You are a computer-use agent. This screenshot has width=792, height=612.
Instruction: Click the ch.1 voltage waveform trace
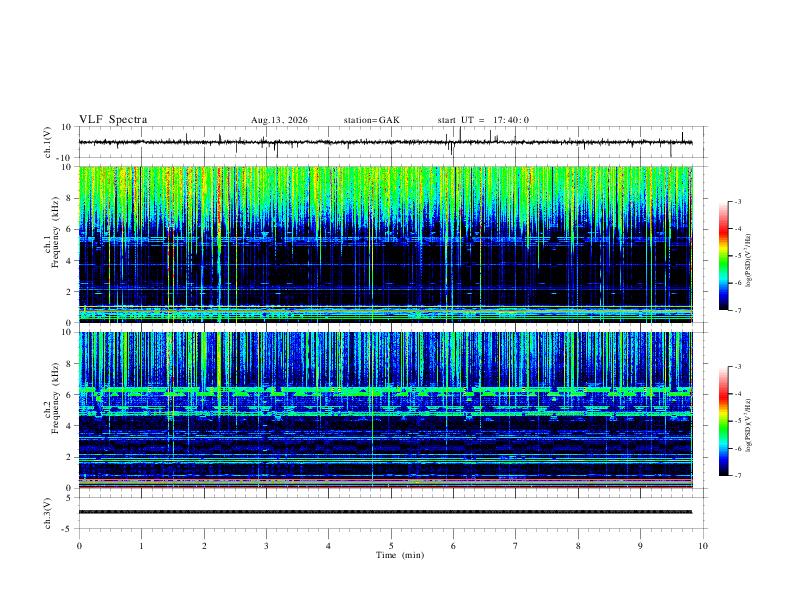[385, 142]
